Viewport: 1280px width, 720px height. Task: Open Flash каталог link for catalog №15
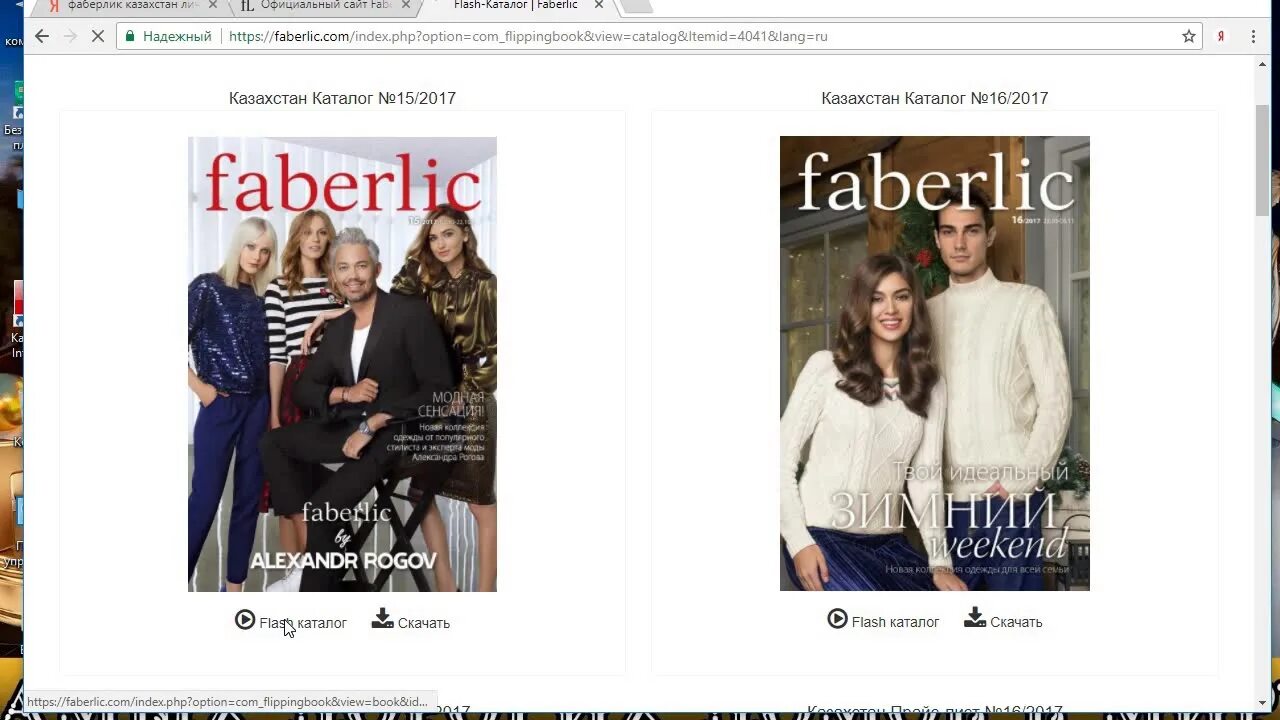click(302, 623)
